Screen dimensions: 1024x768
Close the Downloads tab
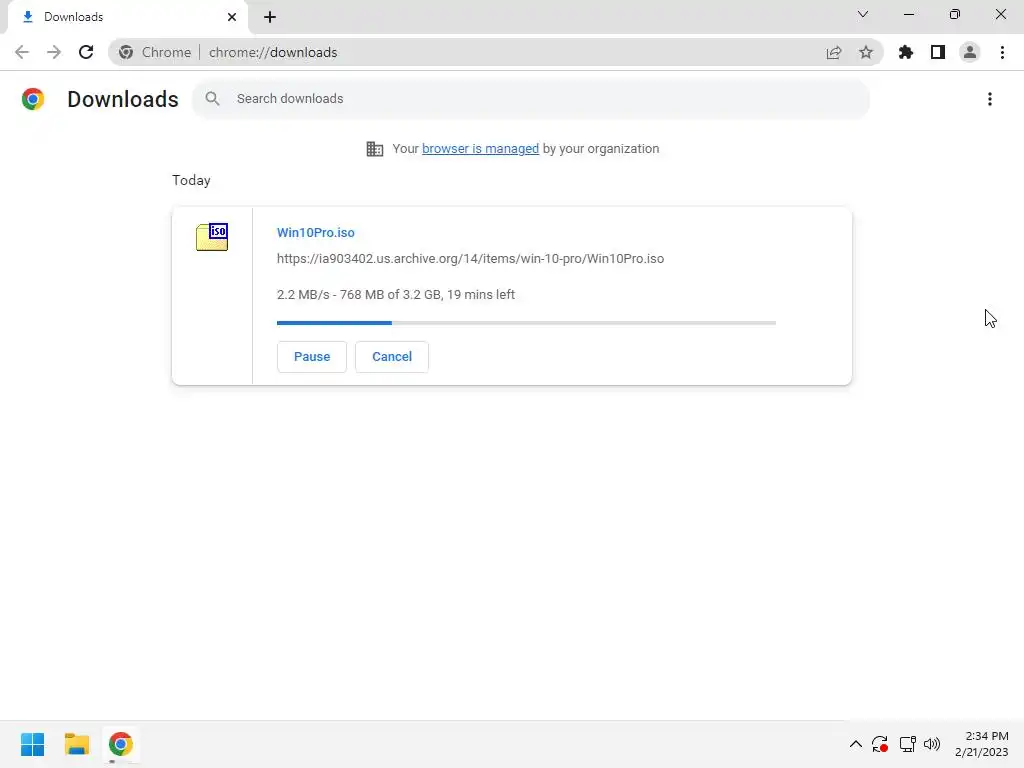pyautogui.click(x=232, y=17)
